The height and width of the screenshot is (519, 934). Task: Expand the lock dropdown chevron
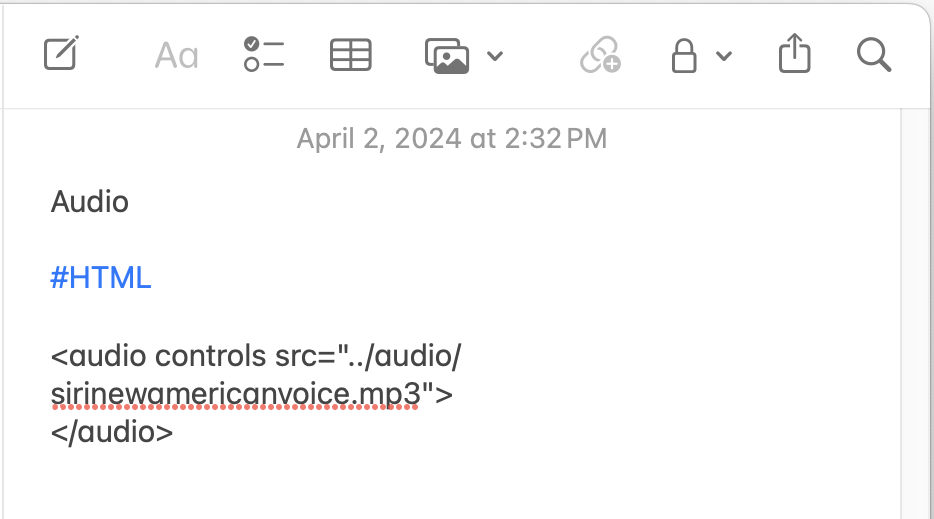pos(724,56)
